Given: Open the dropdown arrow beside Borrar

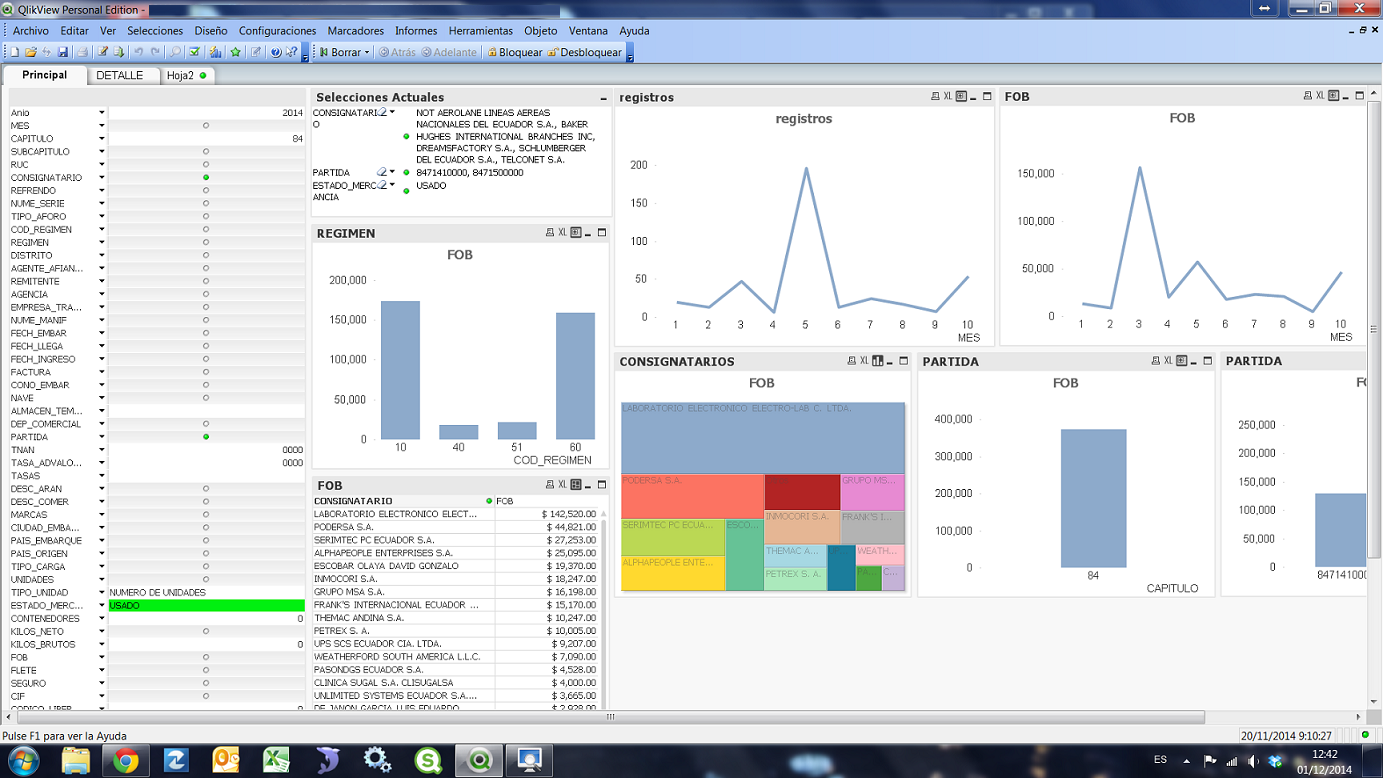Looking at the screenshot, I should (x=367, y=52).
